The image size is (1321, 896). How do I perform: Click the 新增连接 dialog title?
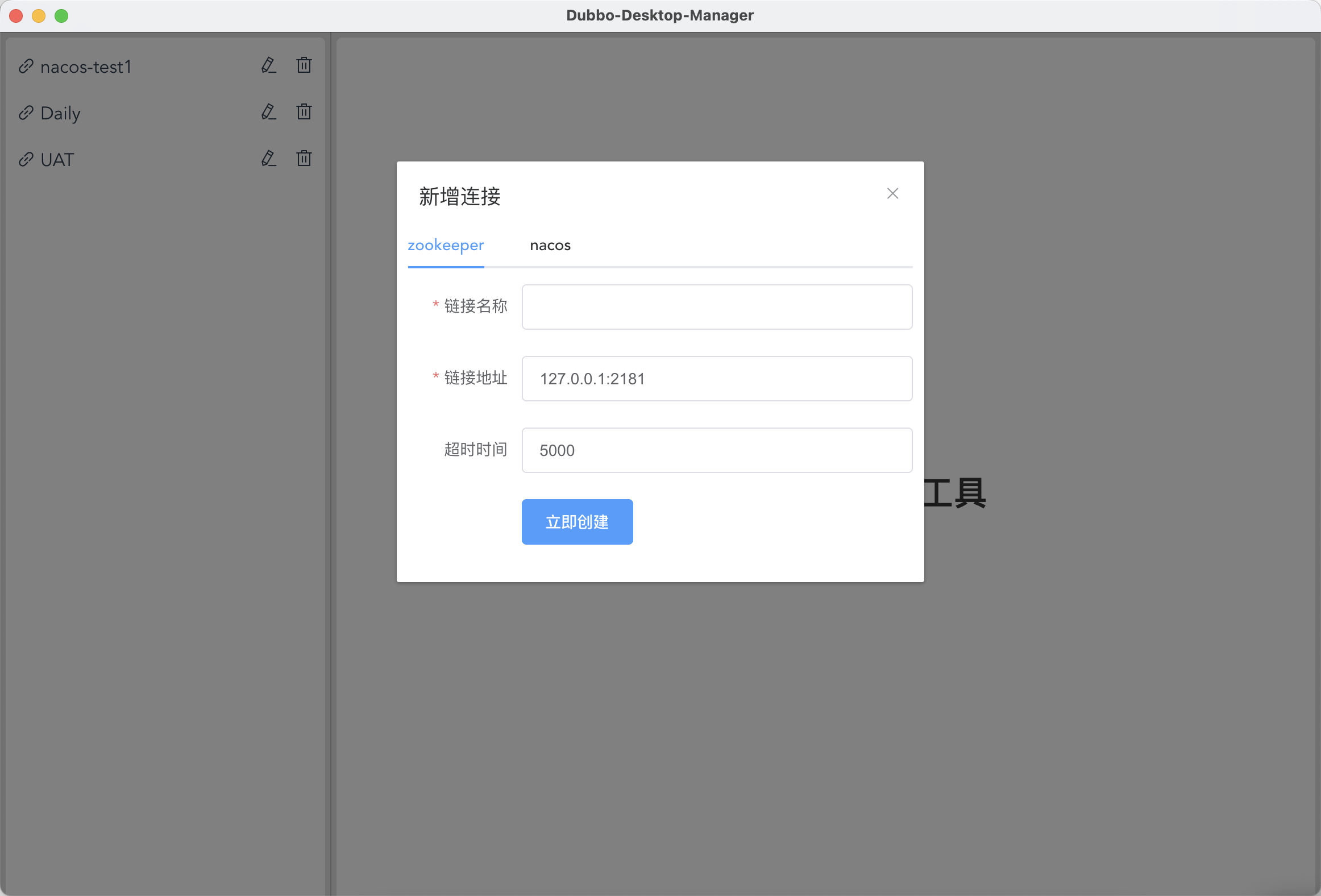coord(460,197)
